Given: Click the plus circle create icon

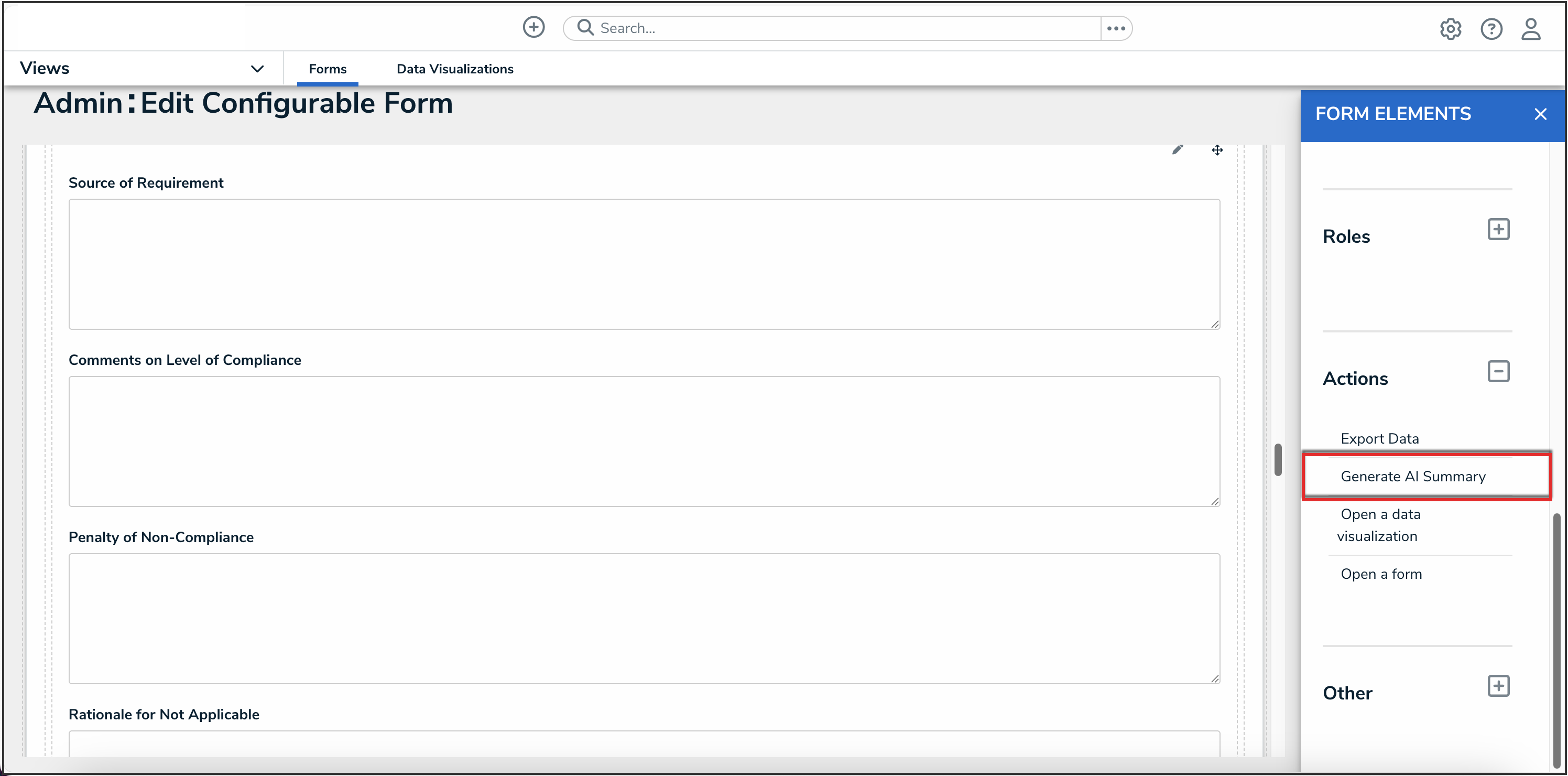Looking at the screenshot, I should coord(533,27).
